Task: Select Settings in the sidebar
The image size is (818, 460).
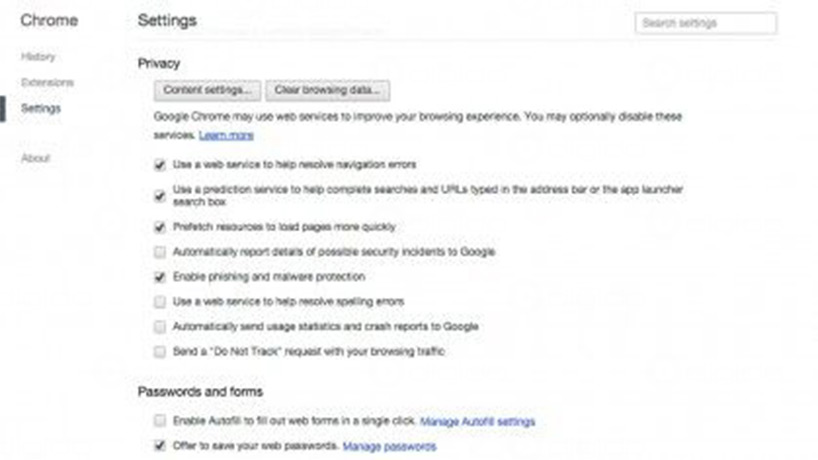Action: (x=41, y=108)
